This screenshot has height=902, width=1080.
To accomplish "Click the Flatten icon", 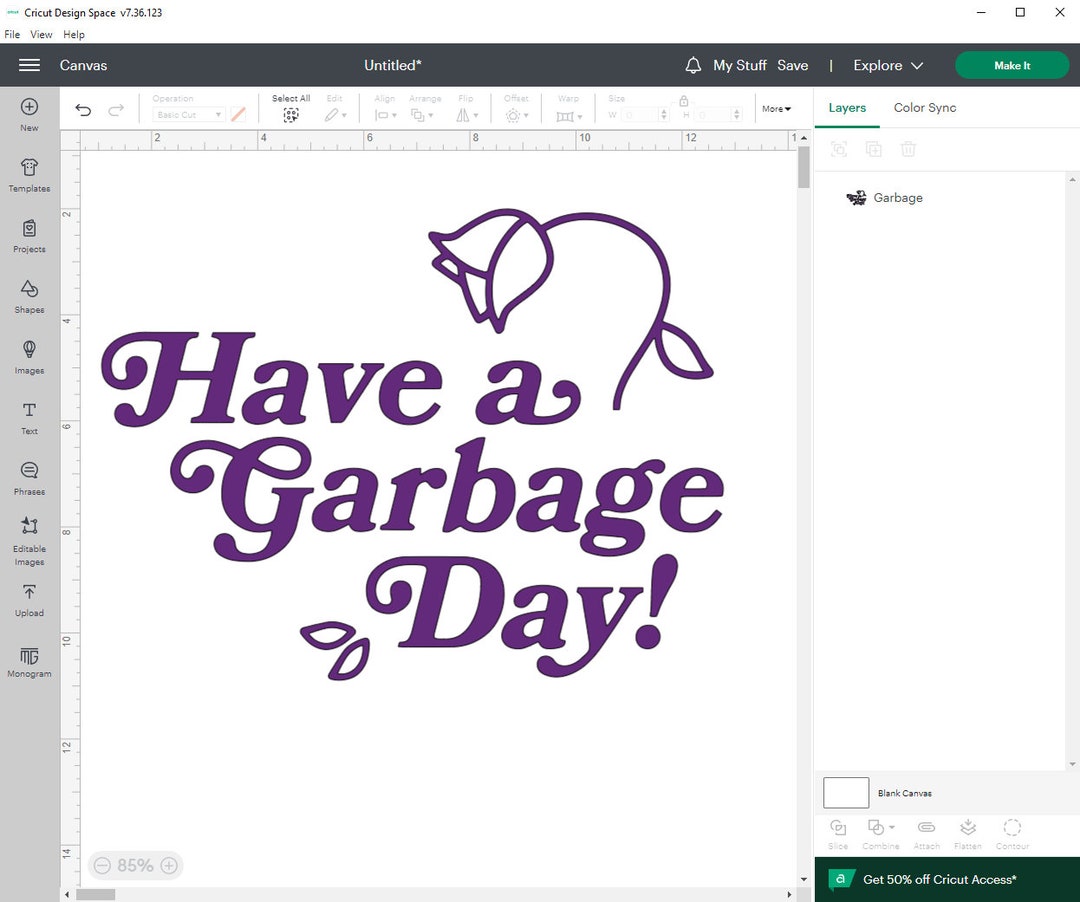I will click(967, 833).
